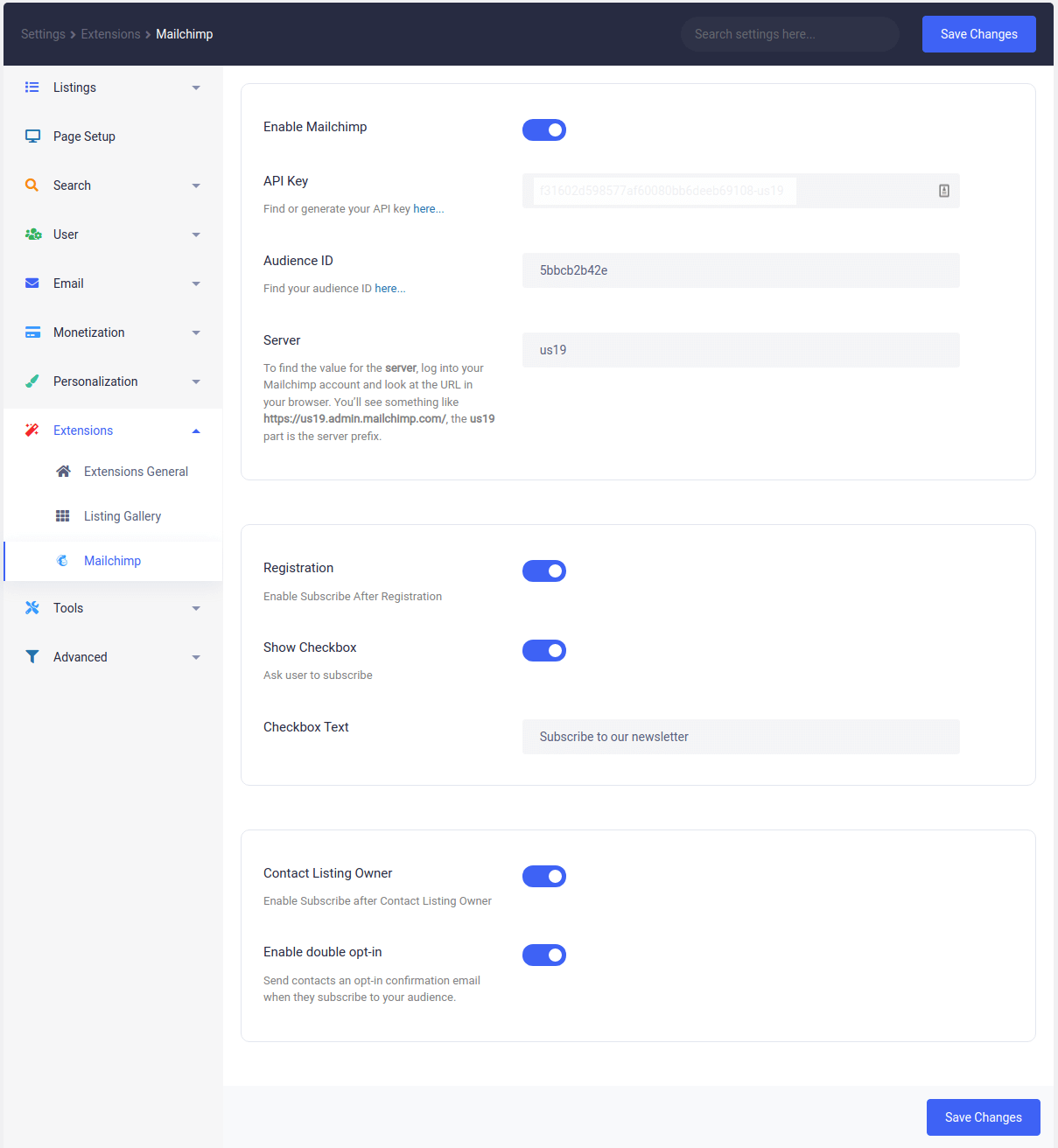Expand the Listings section
This screenshot has width=1058, height=1148.
pos(196,87)
